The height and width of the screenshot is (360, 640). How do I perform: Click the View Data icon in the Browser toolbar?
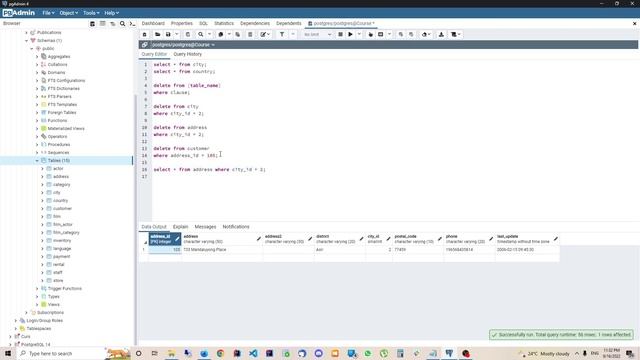[102, 24]
